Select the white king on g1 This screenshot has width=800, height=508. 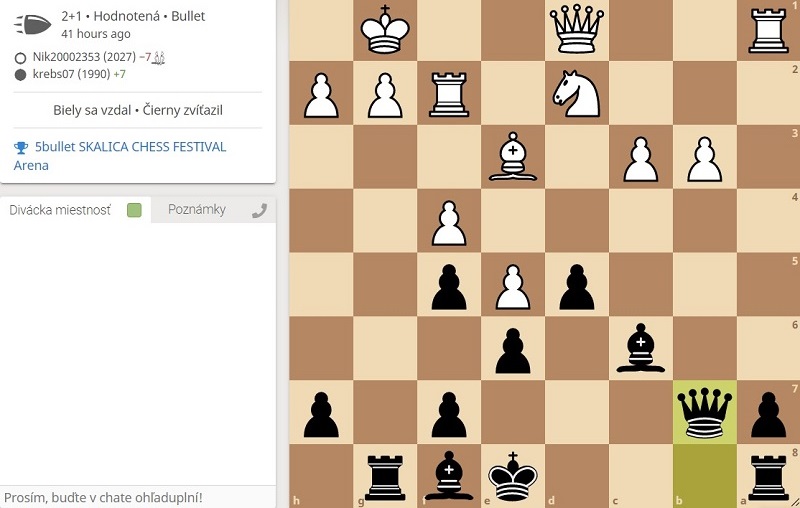point(385,30)
